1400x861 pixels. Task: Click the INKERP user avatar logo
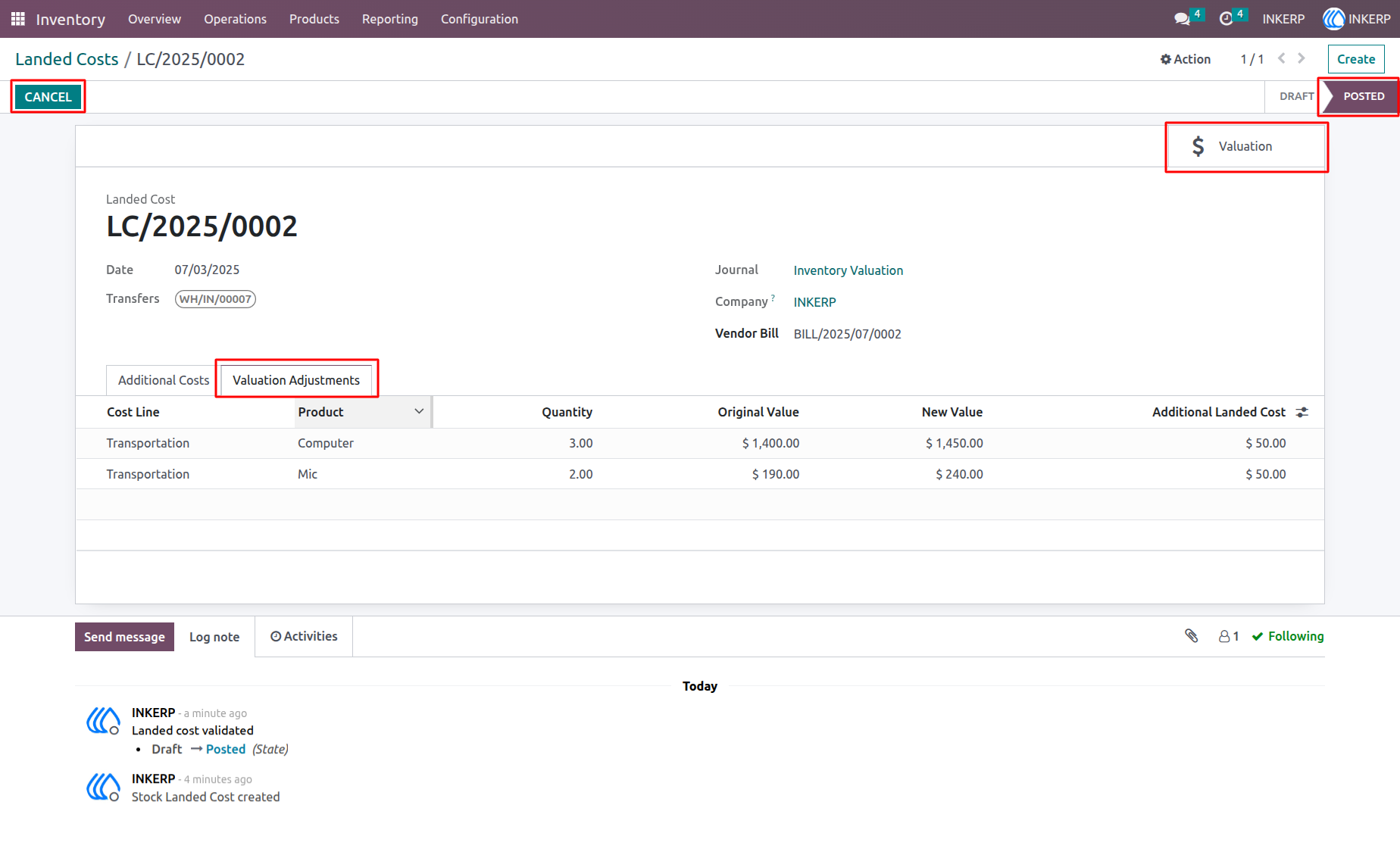(x=1333, y=19)
